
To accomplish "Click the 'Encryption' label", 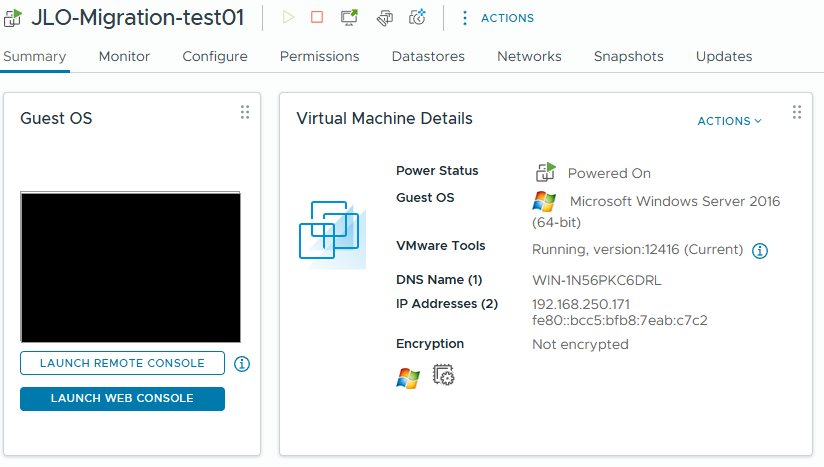I will pos(430,344).
